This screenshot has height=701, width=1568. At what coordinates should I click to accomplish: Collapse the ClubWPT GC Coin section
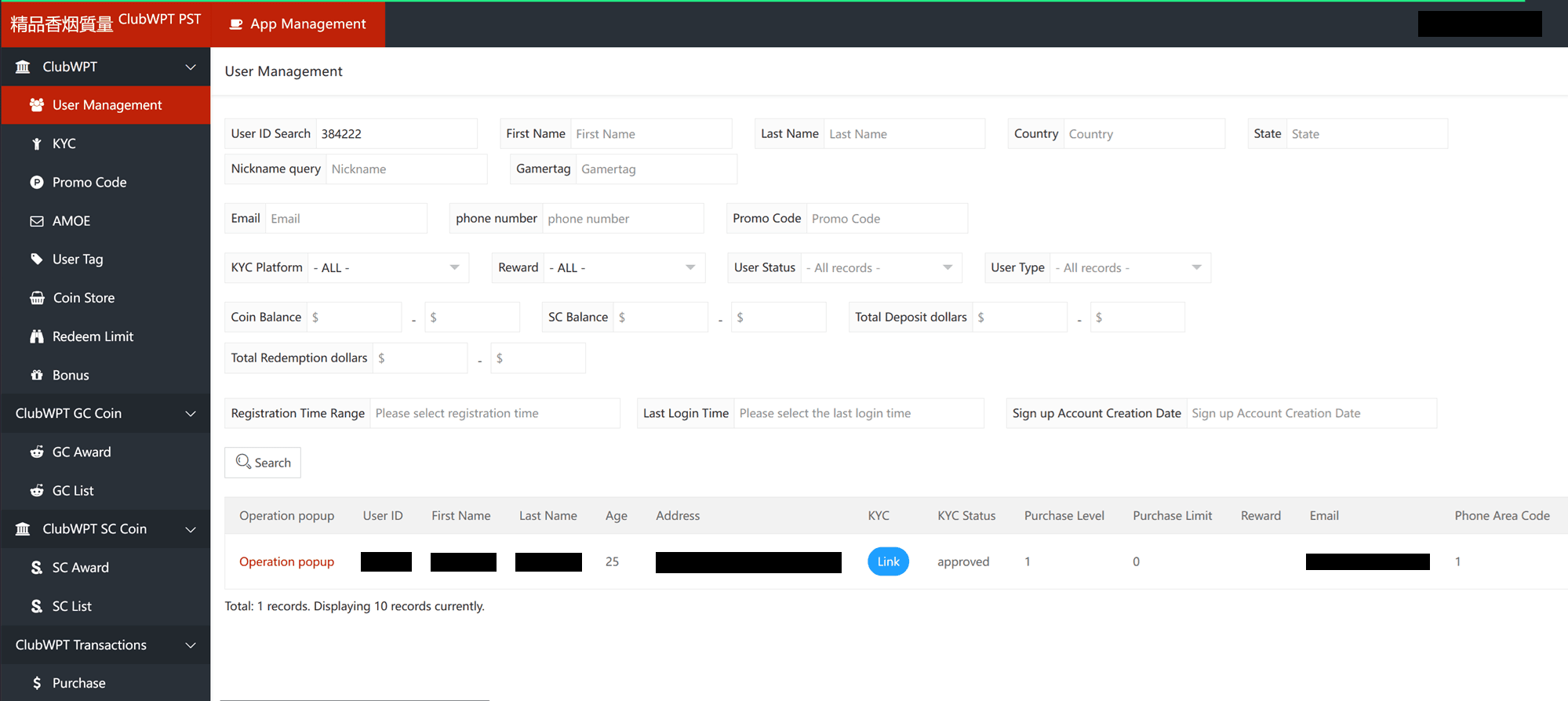click(191, 413)
